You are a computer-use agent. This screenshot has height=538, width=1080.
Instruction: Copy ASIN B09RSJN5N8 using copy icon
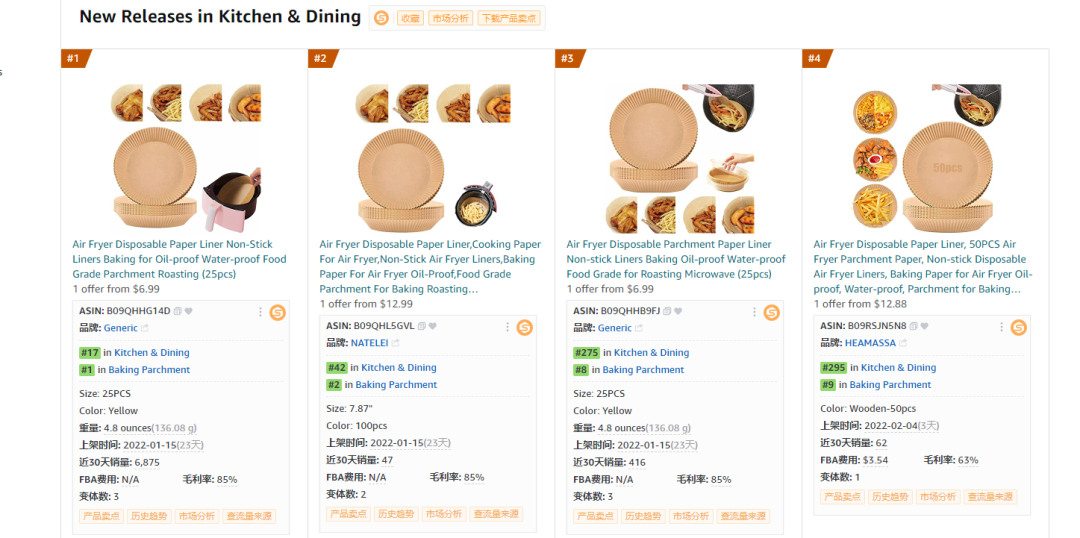914,326
